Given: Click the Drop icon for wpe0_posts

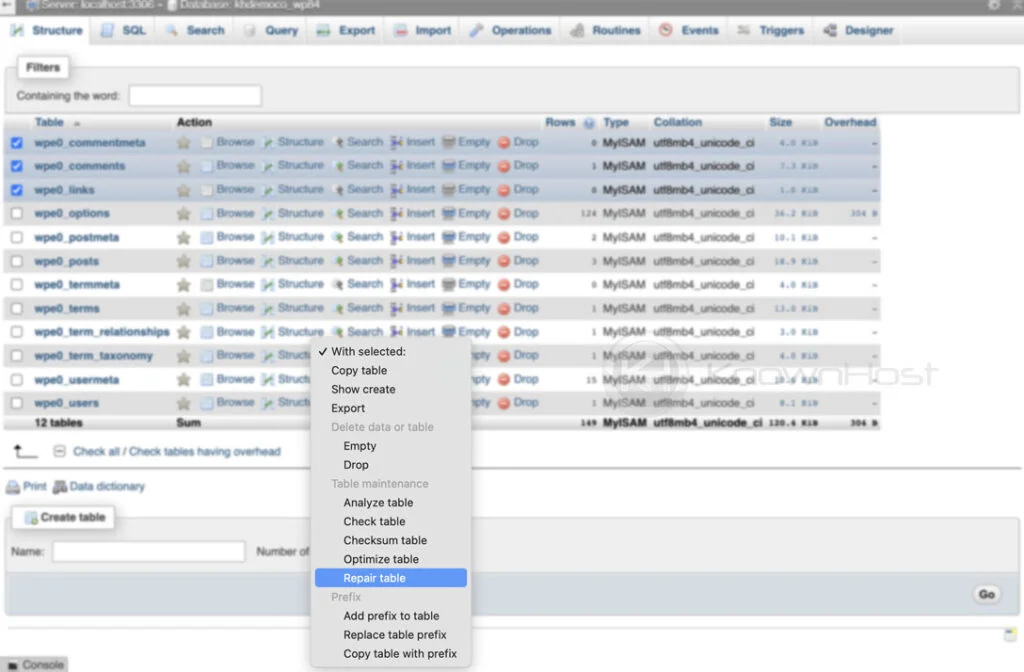Looking at the screenshot, I should pyautogui.click(x=504, y=261).
